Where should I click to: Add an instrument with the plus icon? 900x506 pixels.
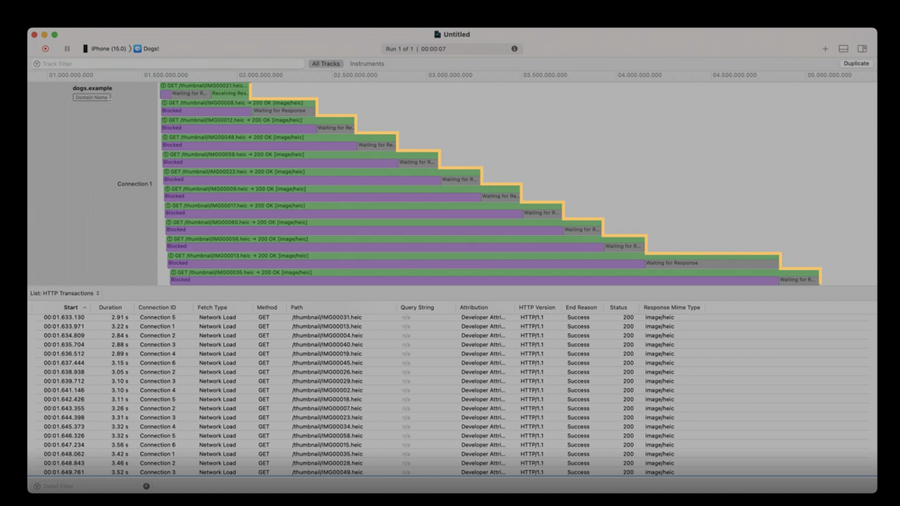pyautogui.click(x=825, y=49)
